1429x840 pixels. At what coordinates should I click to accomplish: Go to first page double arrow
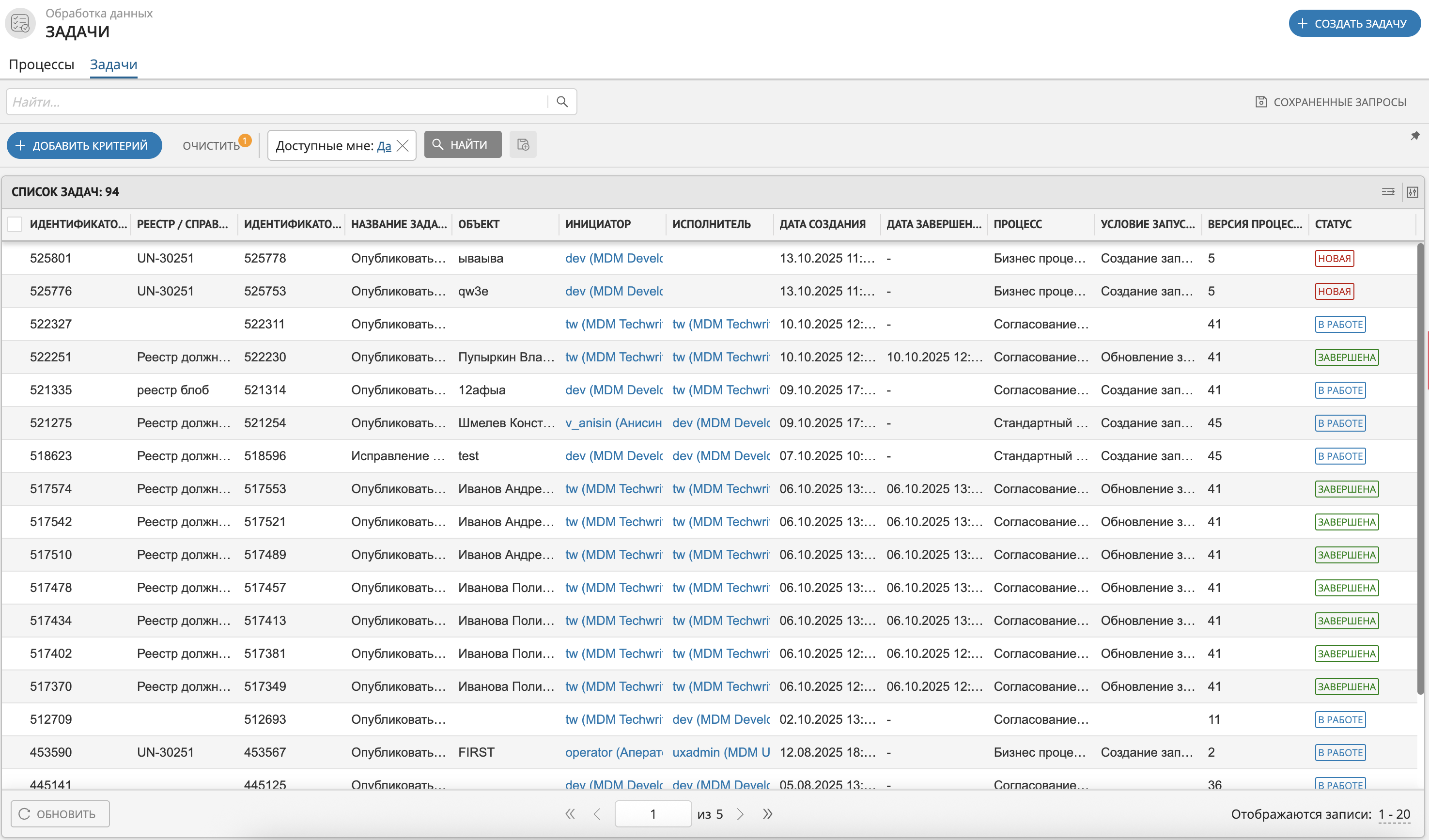570,814
